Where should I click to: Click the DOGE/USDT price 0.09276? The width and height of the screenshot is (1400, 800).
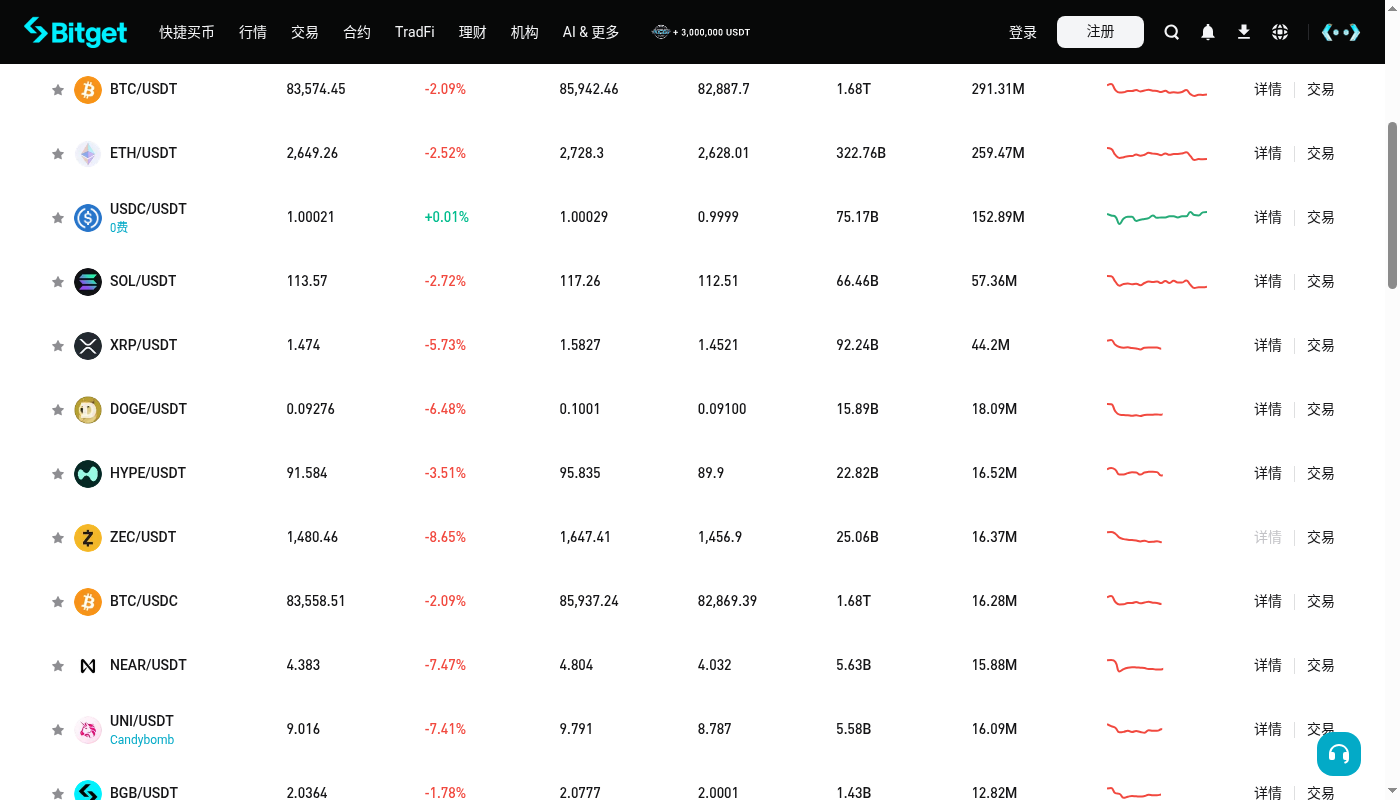pyautogui.click(x=311, y=409)
